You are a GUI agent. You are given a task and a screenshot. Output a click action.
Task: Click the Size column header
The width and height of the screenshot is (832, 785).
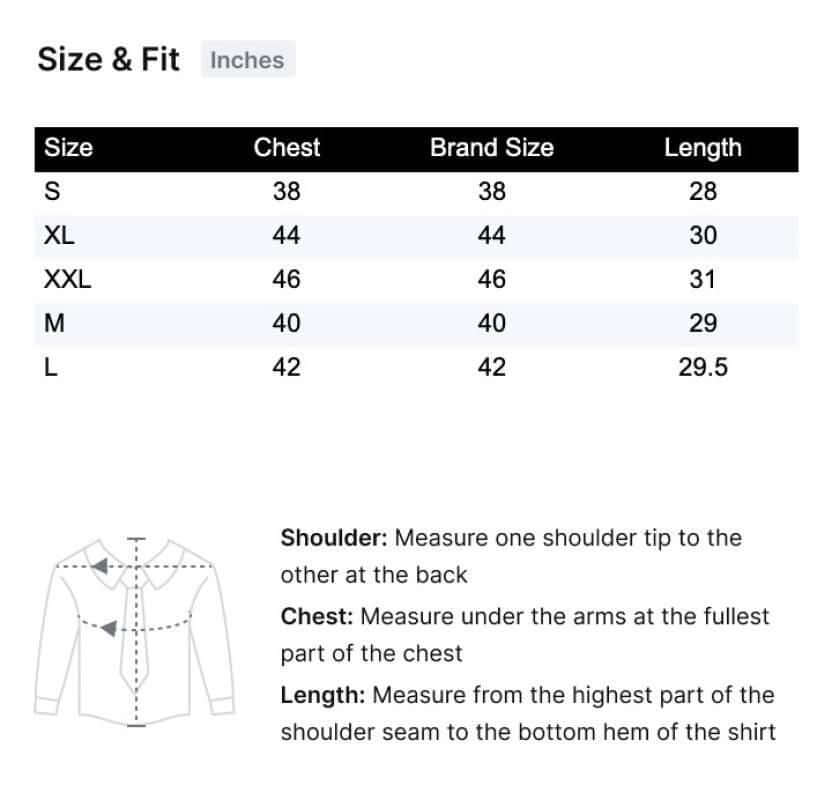click(x=69, y=148)
